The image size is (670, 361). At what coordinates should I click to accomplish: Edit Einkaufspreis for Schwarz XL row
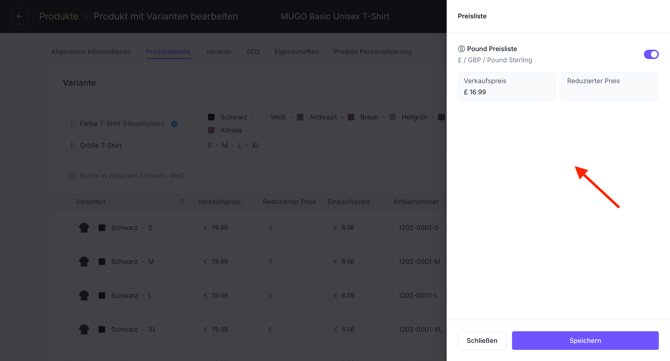click(355, 329)
